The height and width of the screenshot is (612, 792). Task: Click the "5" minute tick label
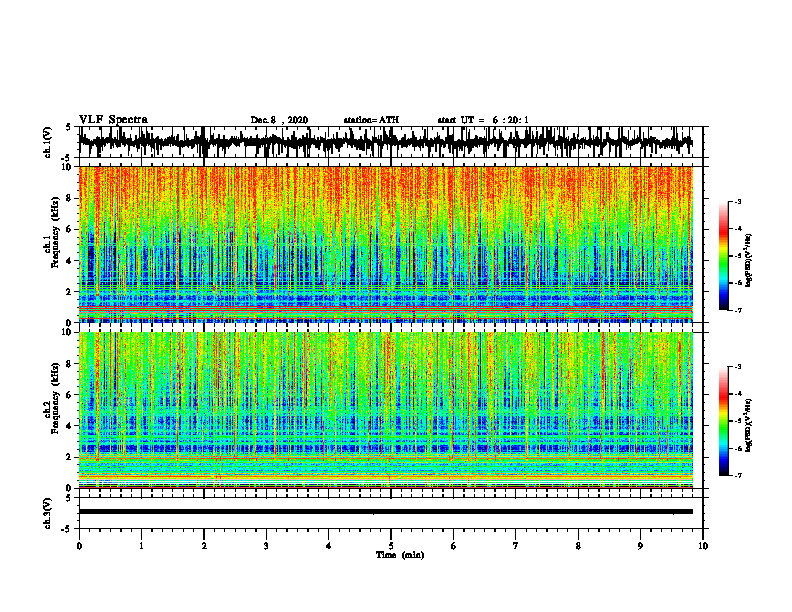pos(391,546)
